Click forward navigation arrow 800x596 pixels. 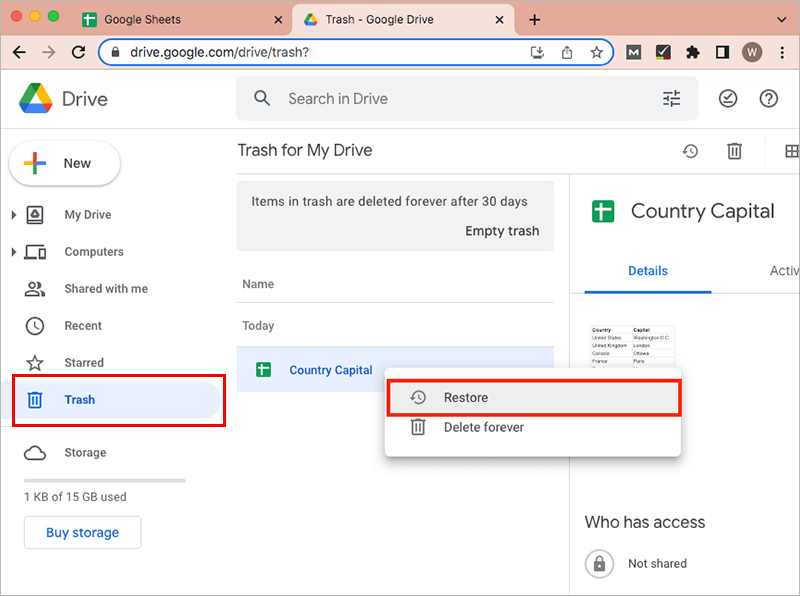click(48, 52)
